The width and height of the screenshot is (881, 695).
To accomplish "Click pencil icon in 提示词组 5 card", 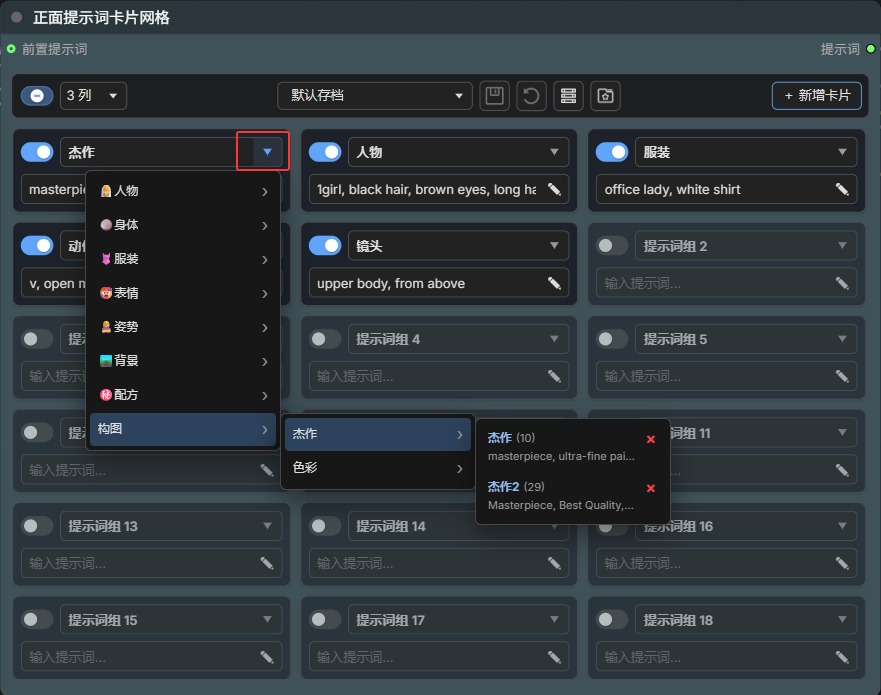I will click(842, 376).
